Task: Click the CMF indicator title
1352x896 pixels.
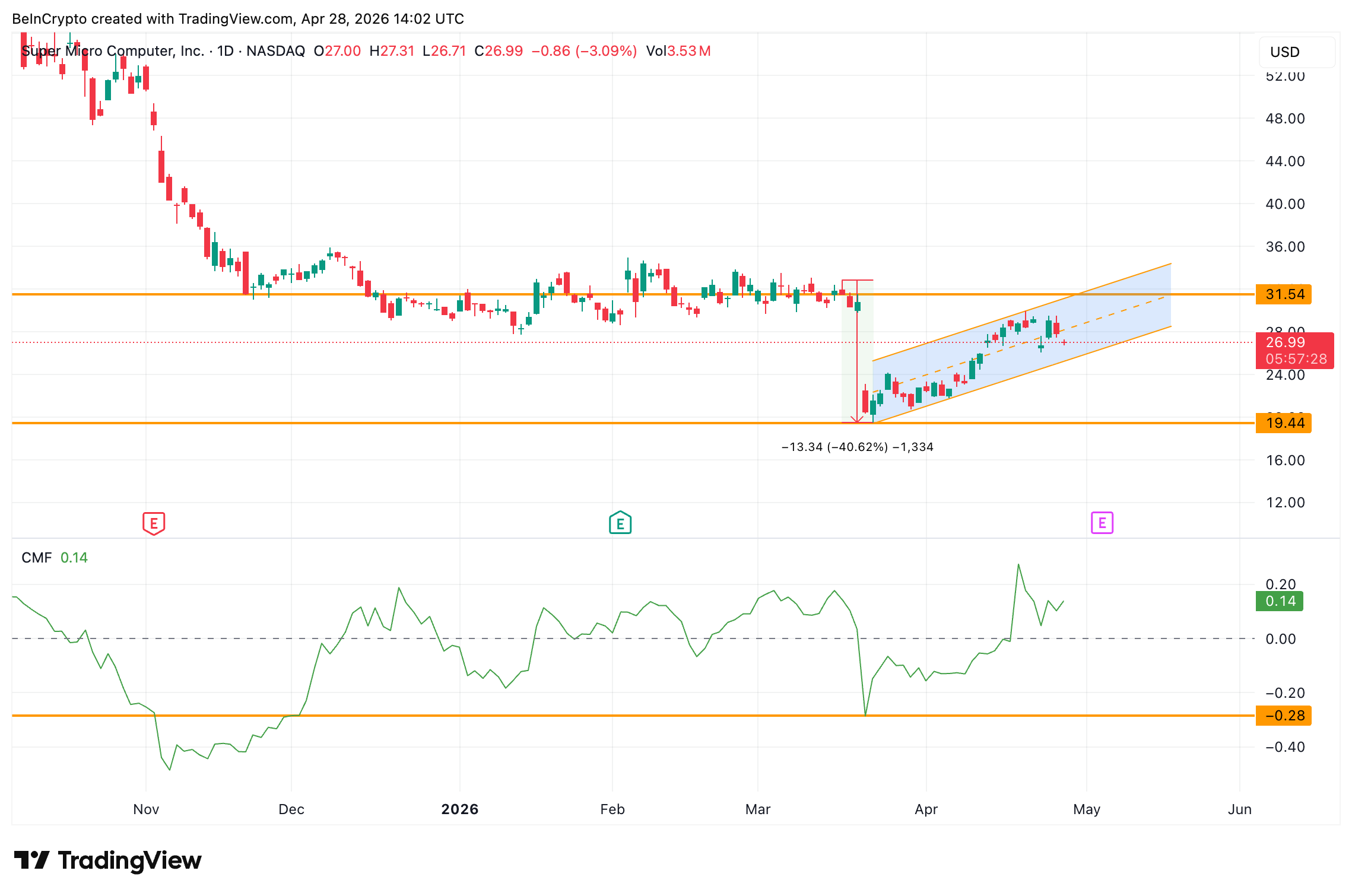Action: [37, 558]
